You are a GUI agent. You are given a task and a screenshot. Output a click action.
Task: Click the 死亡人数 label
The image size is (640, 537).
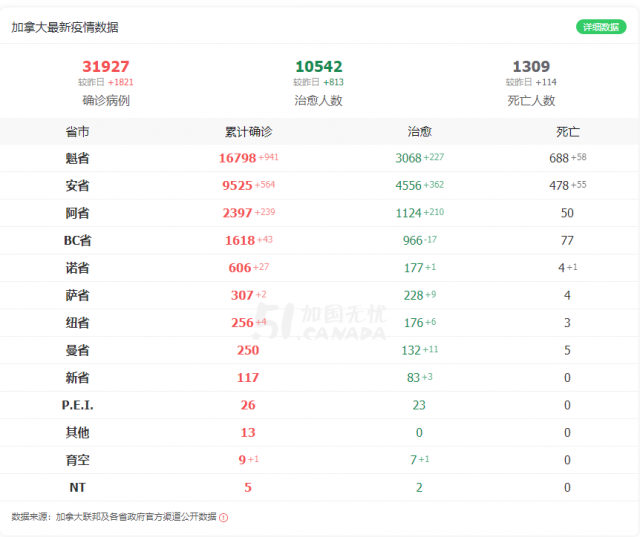(x=531, y=100)
